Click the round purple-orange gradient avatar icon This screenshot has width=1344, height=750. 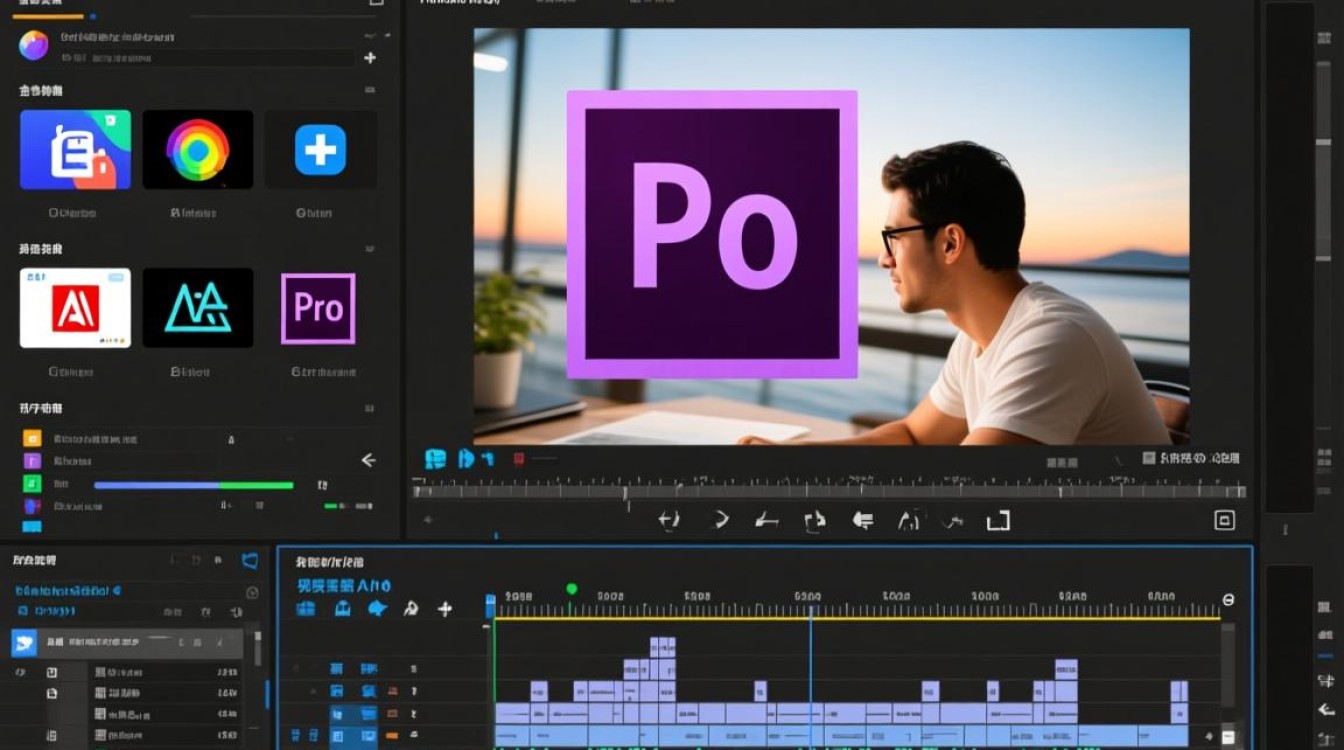pyautogui.click(x=34, y=45)
